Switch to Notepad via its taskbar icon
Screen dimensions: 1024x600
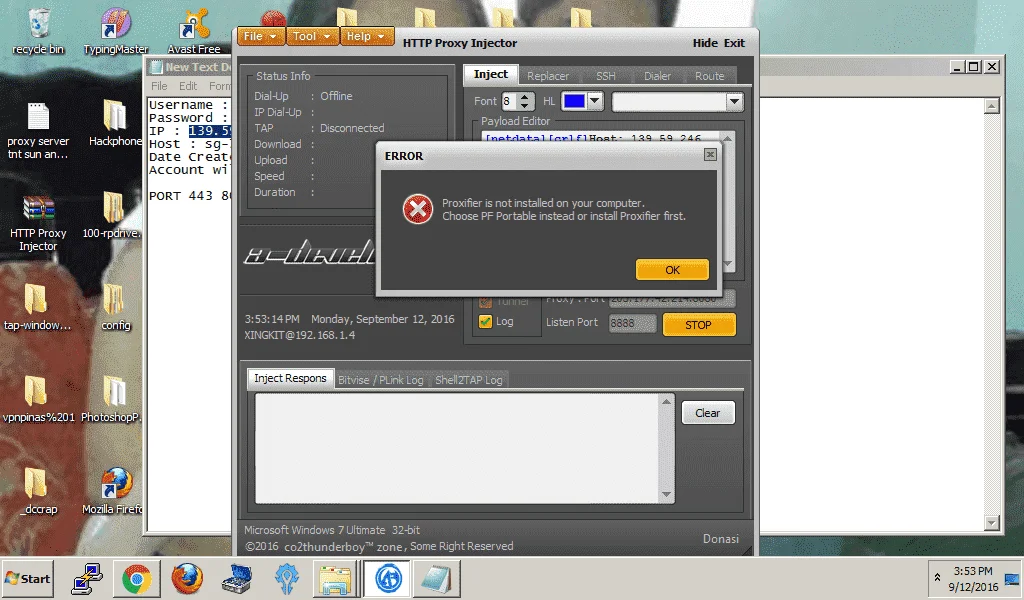coord(436,578)
